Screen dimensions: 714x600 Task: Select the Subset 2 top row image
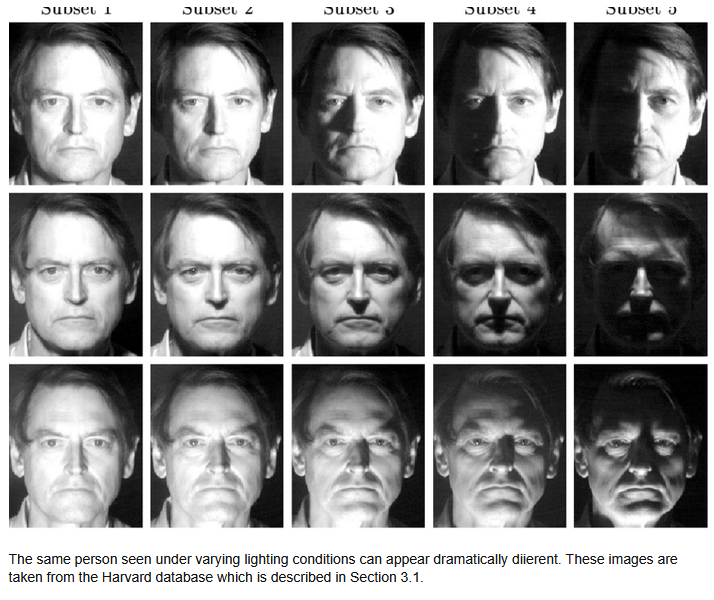[216, 103]
